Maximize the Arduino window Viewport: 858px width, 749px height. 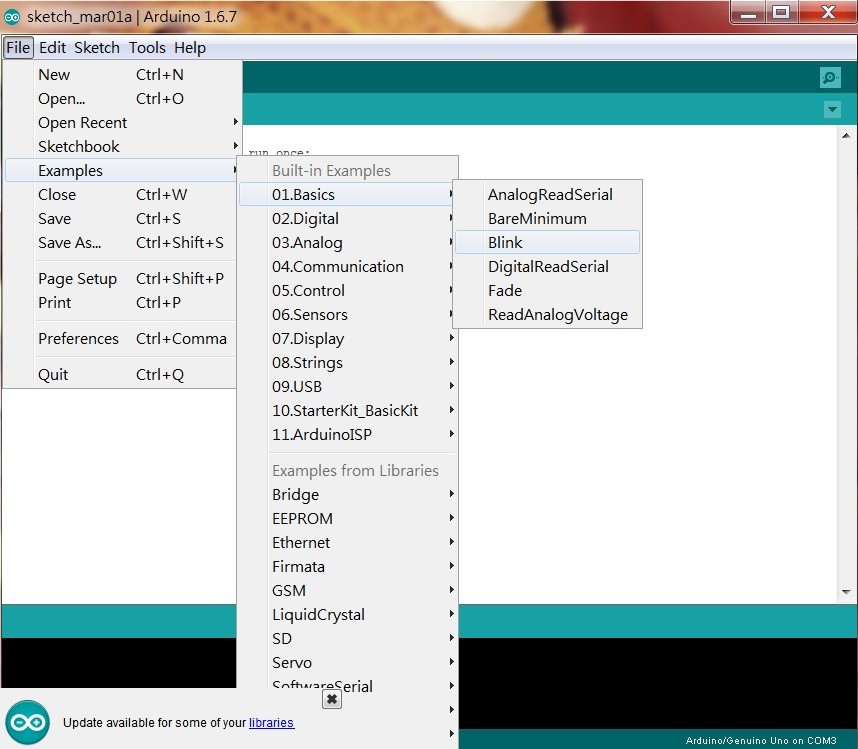tap(781, 12)
